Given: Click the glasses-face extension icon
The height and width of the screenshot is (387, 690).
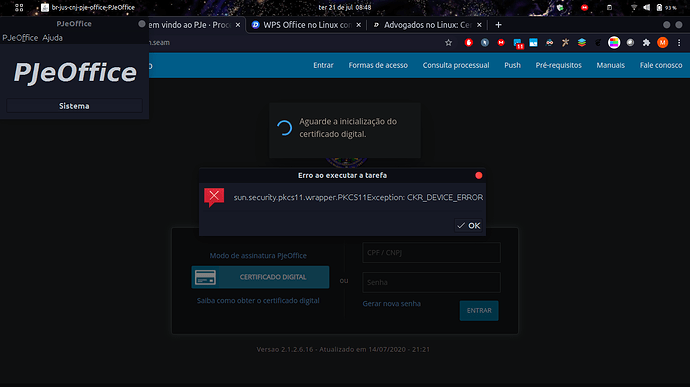Looking at the screenshot, I should coord(549,43).
